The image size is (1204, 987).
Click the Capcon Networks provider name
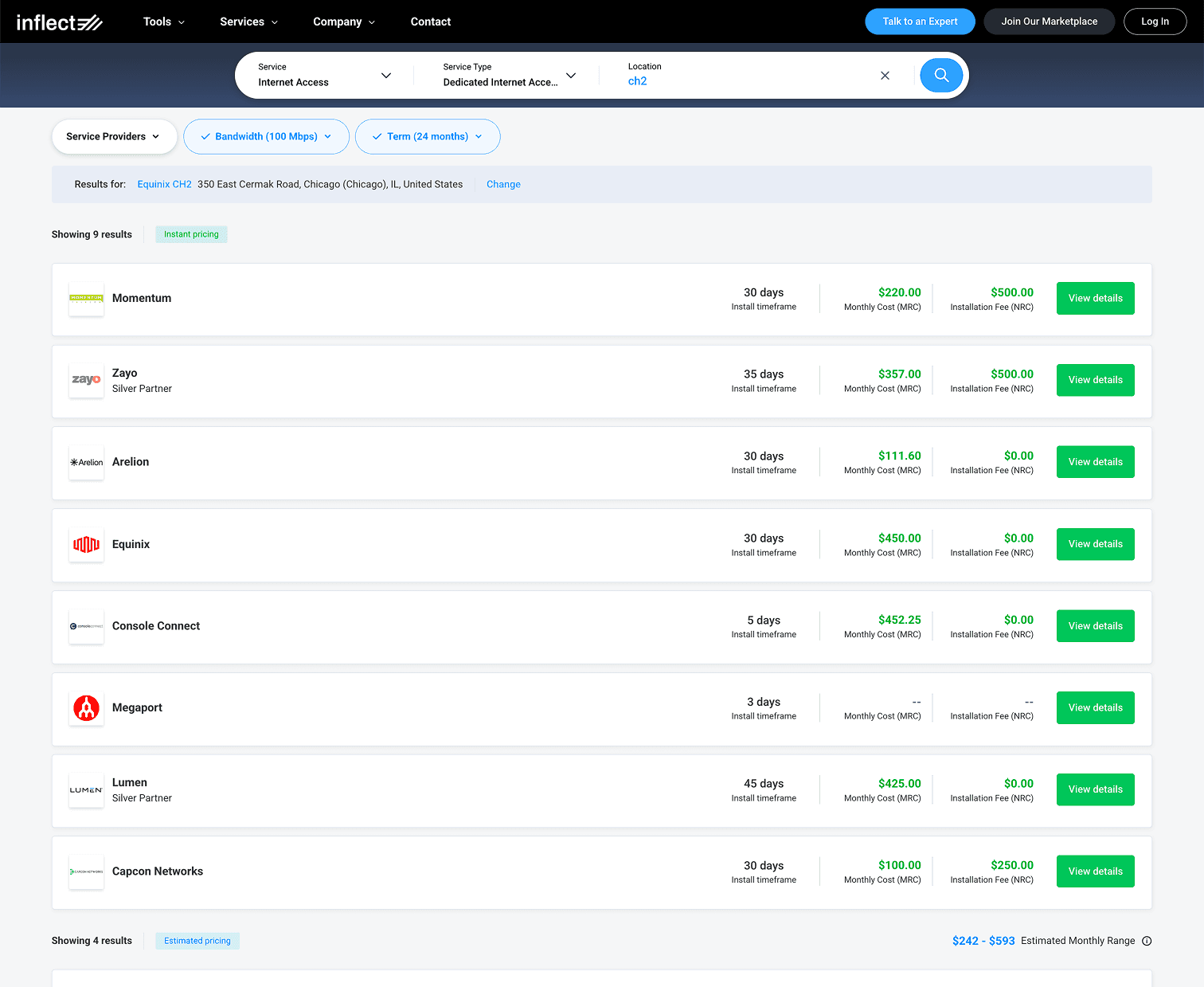click(158, 871)
